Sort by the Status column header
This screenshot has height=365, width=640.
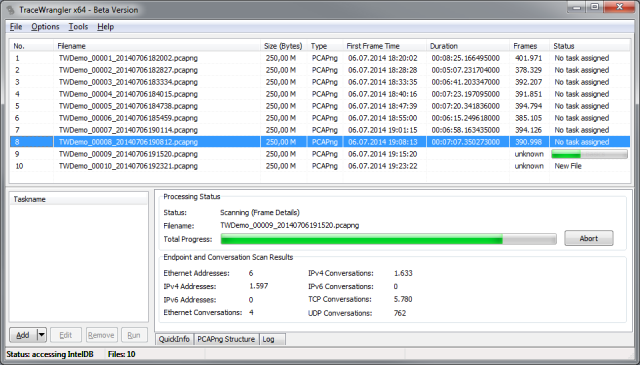click(x=590, y=46)
